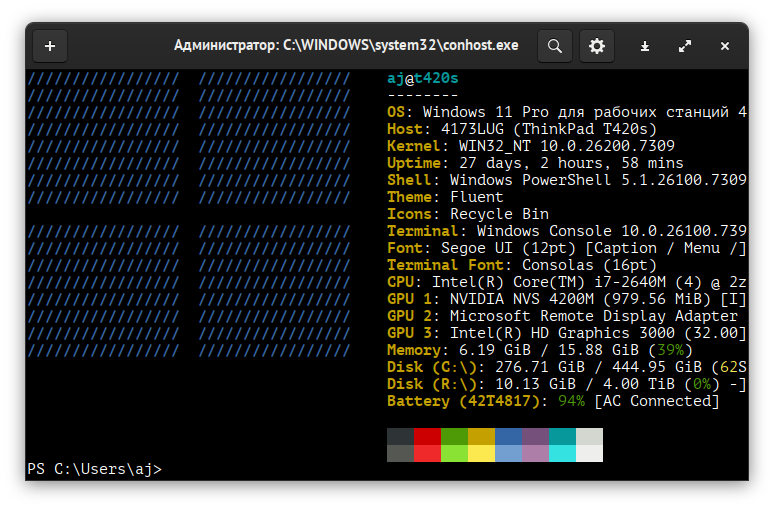Click the OS line showing Windows 11 Pro
774x509 pixels.
click(567, 112)
